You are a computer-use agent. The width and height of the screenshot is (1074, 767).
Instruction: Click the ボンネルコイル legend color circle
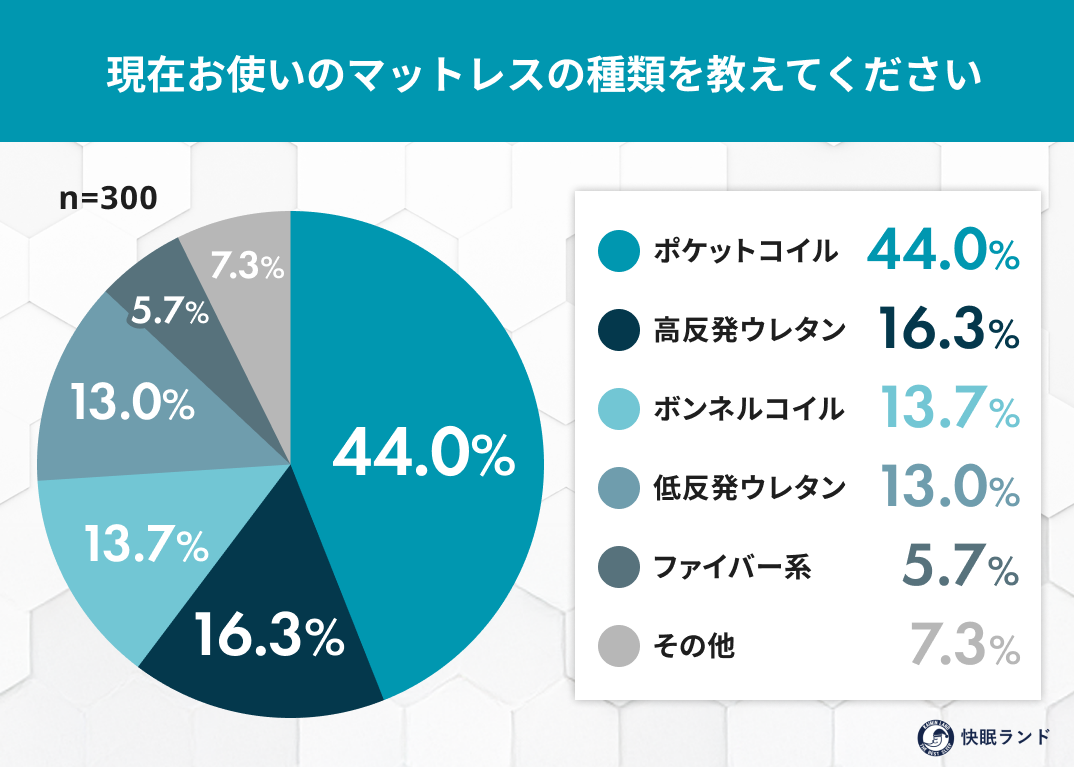tap(618, 409)
